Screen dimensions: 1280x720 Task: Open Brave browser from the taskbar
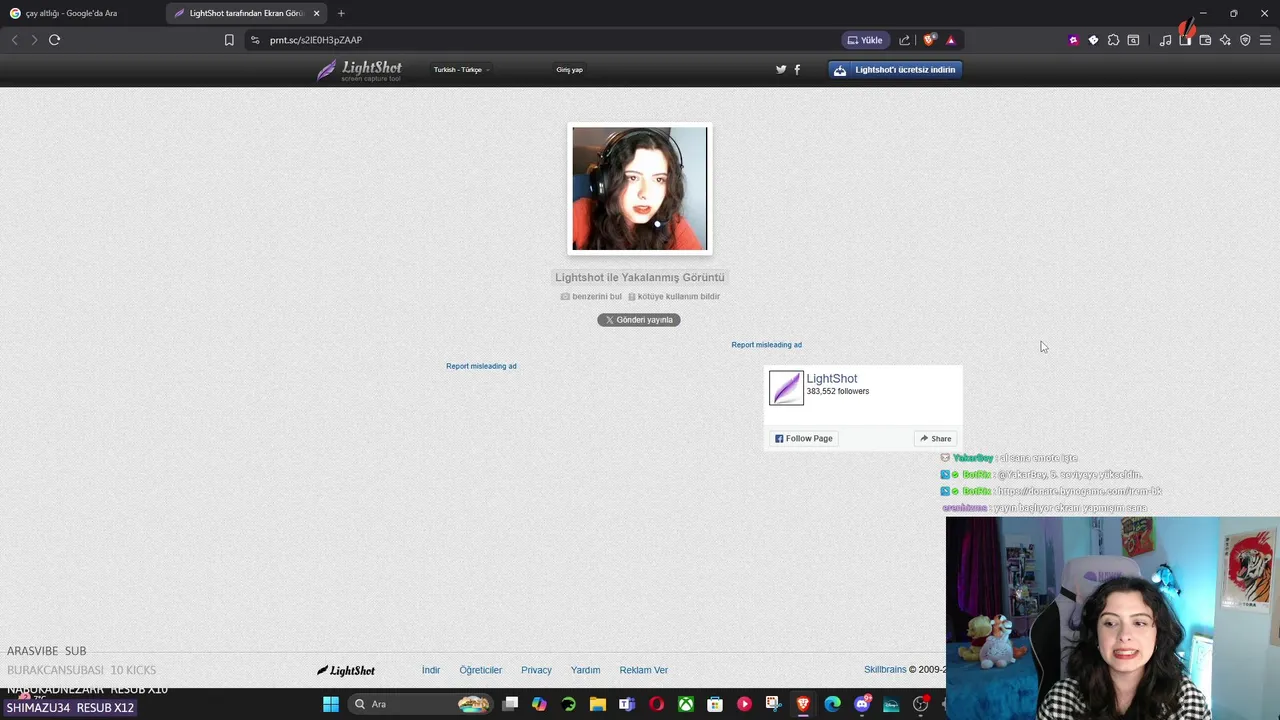coord(803,704)
